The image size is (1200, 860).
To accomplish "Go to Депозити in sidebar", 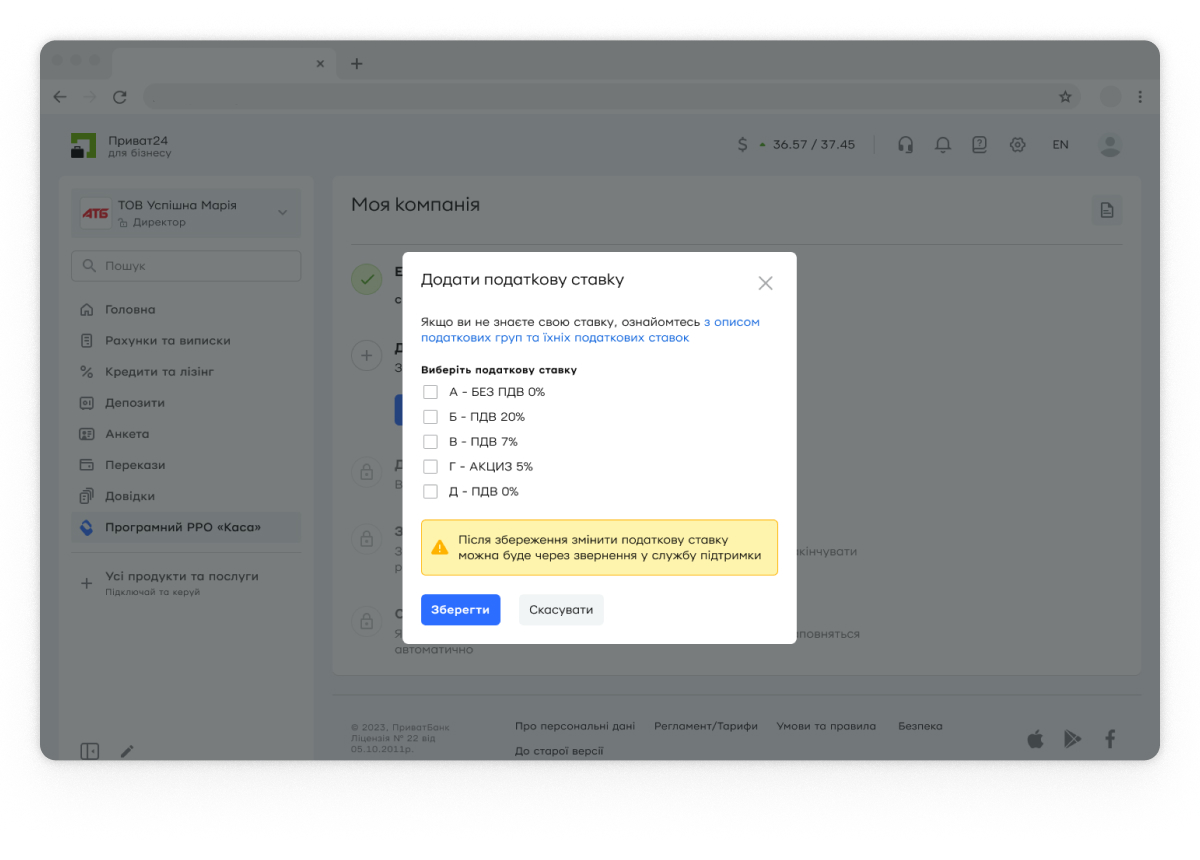I will point(135,403).
